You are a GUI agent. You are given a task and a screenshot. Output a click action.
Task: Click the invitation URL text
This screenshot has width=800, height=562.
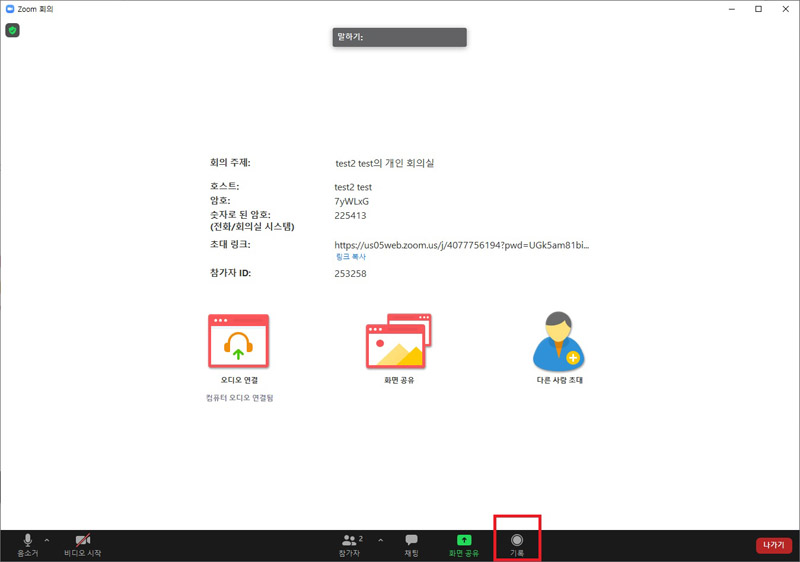461,244
